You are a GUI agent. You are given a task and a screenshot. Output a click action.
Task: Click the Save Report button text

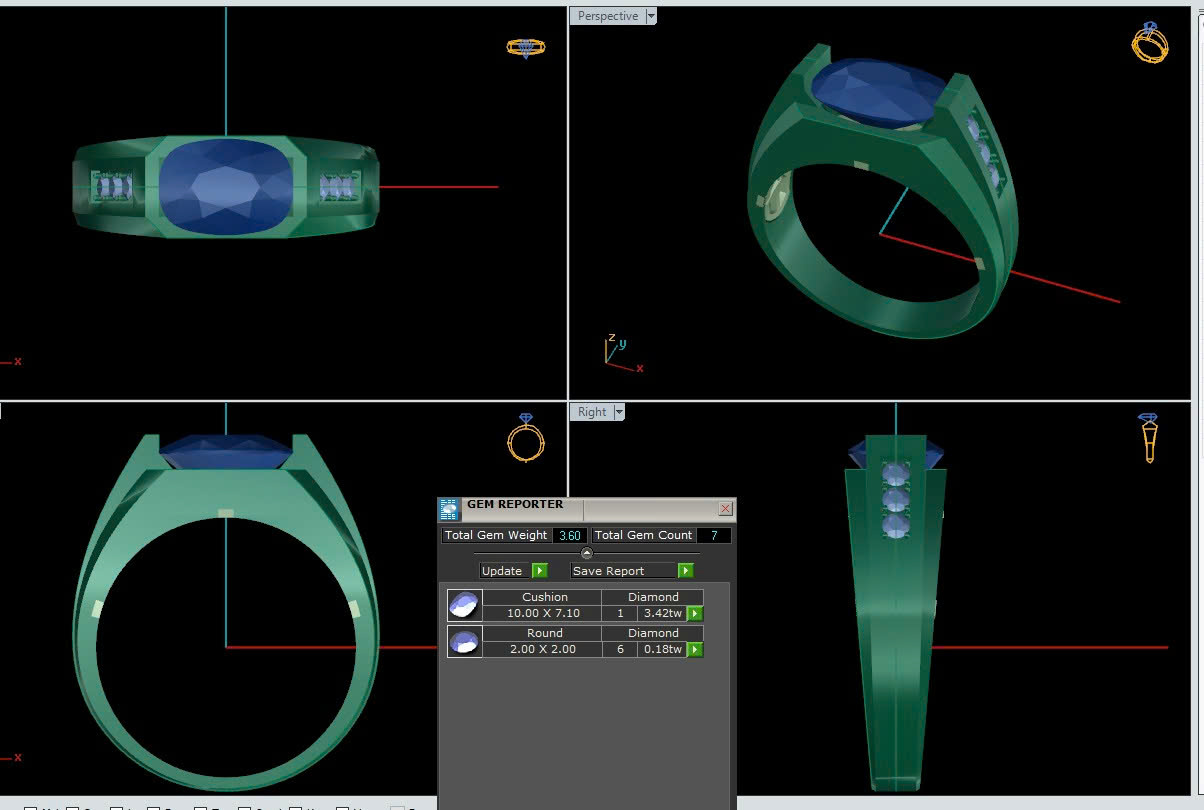tap(608, 571)
